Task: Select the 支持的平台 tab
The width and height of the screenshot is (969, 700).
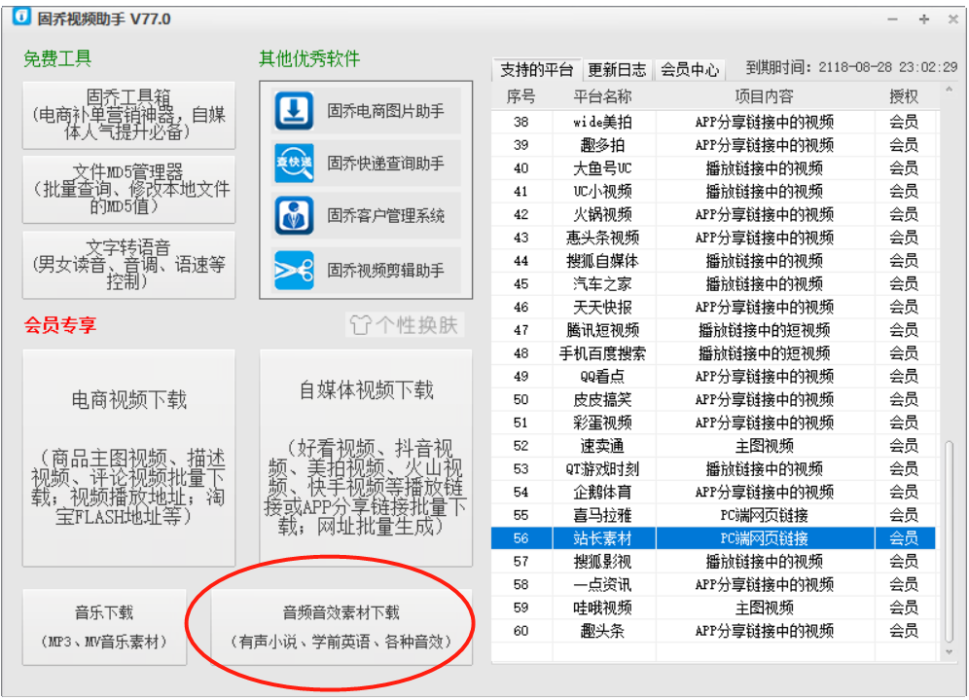Action: click(x=536, y=70)
